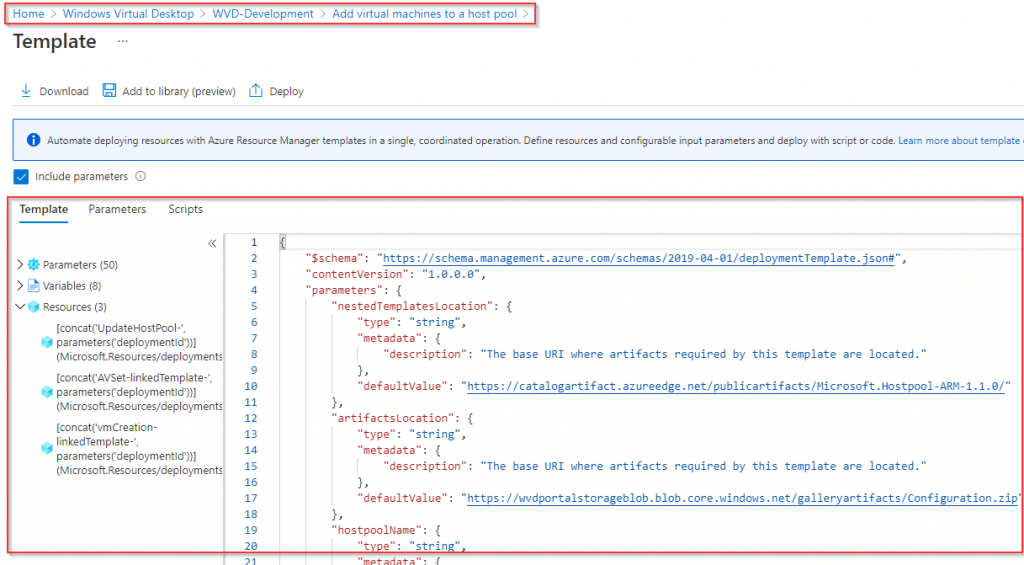Open the deploymentTemplate.json schema URL

tap(638, 258)
